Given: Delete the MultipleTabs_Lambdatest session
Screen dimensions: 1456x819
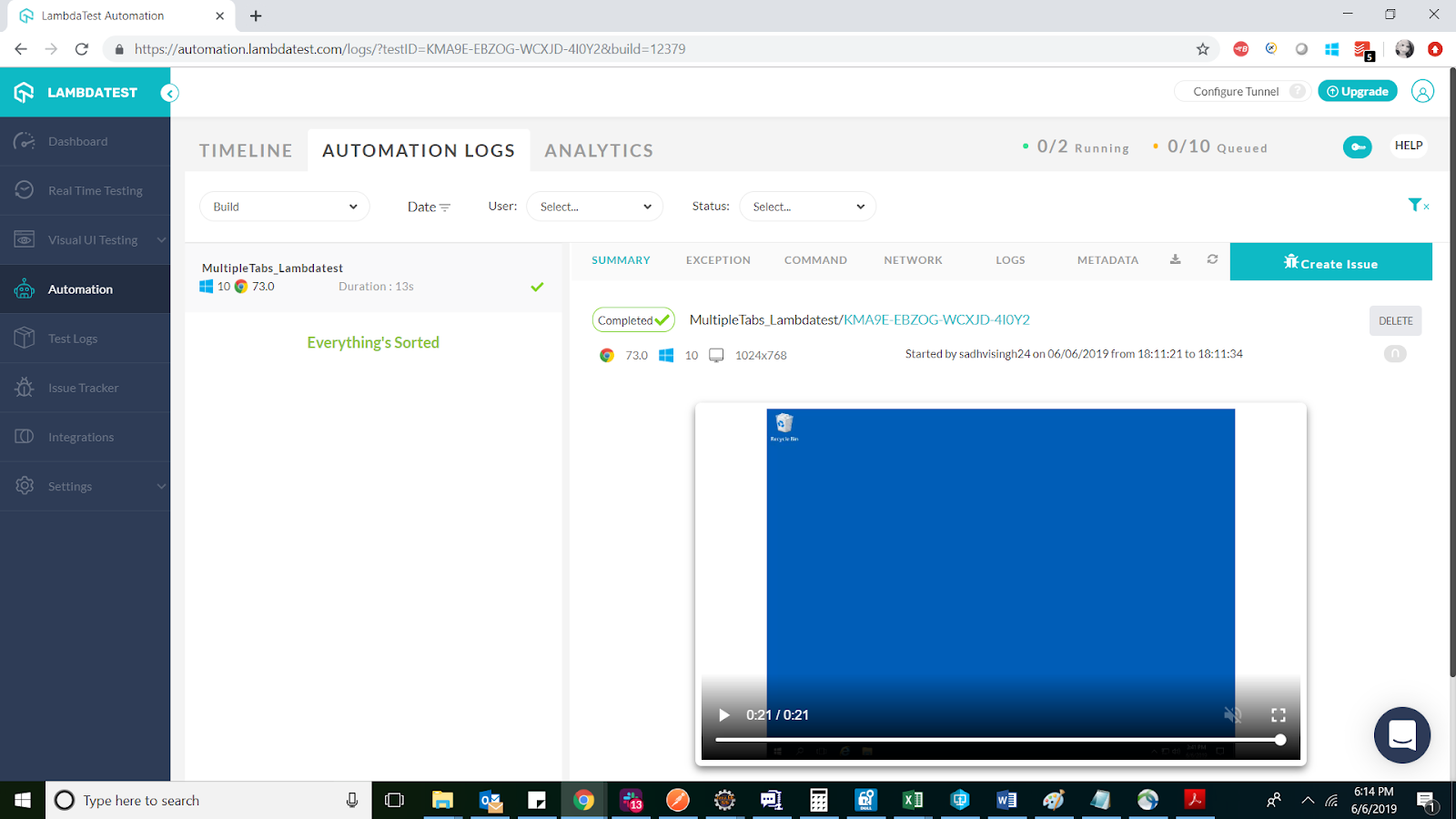Looking at the screenshot, I should coord(1395,320).
